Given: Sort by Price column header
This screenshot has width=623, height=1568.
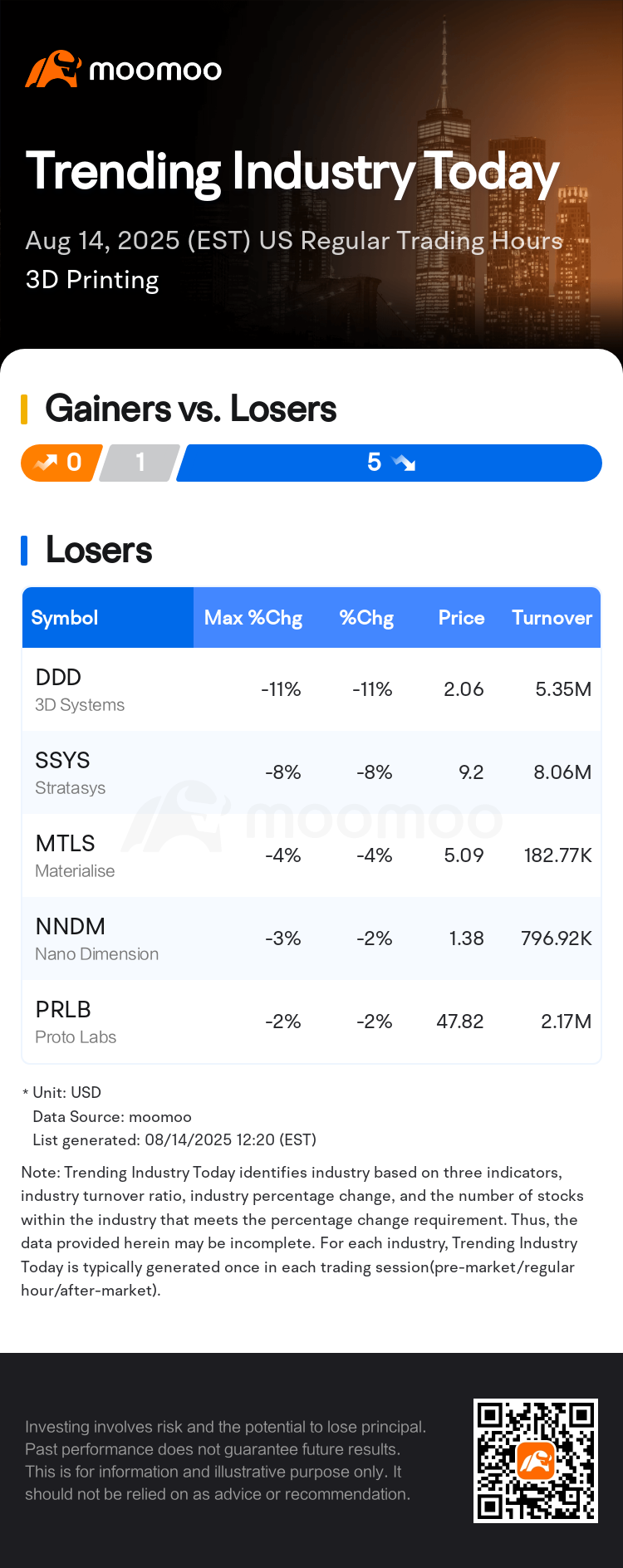Looking at the screenshot, I should click(x=461, y=618).
